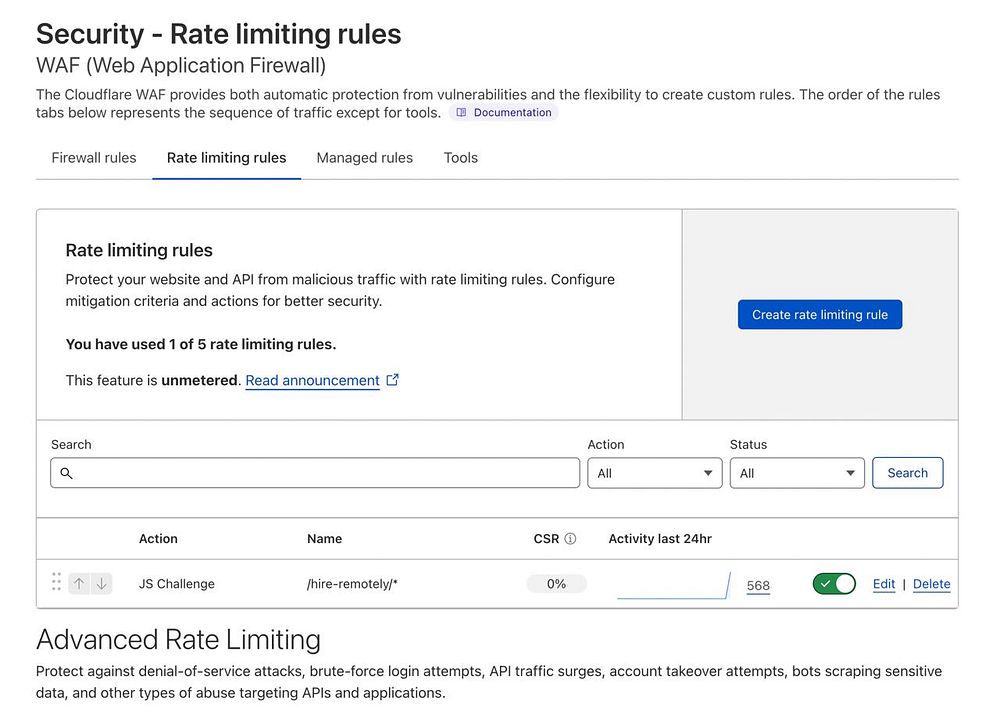Viewport: 1000px width, 712px height.
Task: Open the Tools tab
Action: click(x=461, y=158)
